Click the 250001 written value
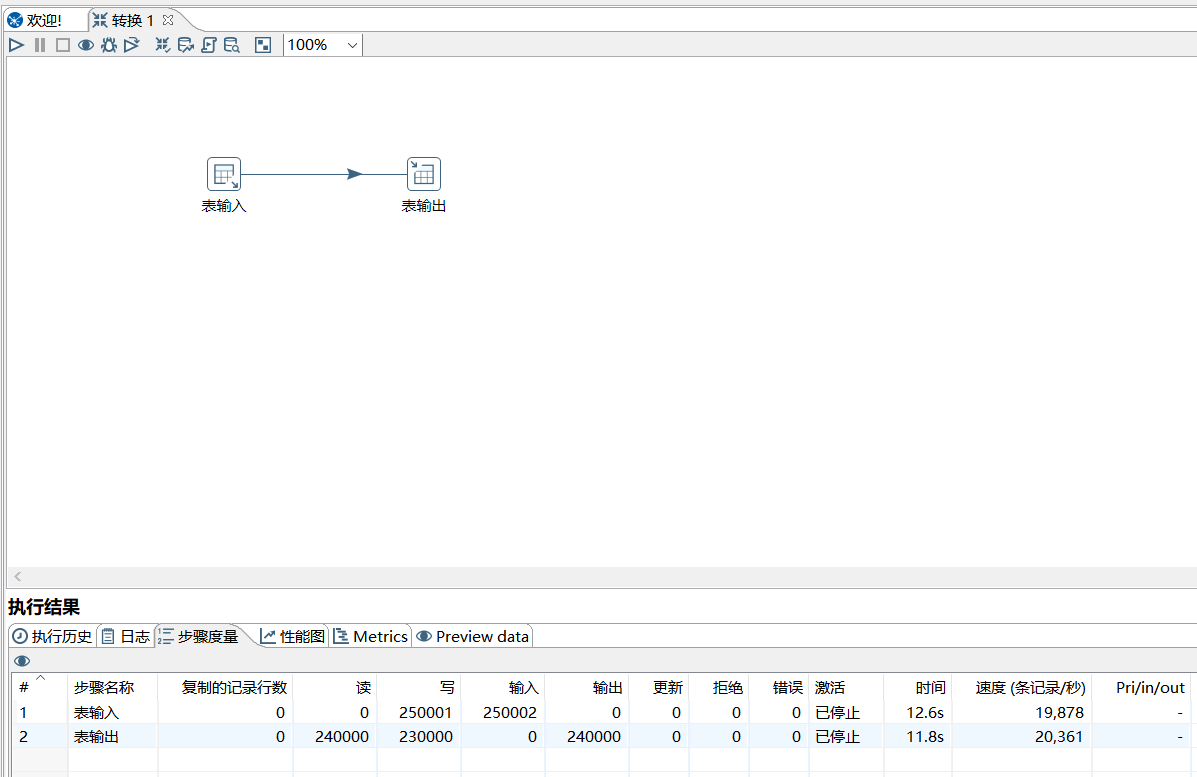The image size is (1197, 777). (425, 713)
